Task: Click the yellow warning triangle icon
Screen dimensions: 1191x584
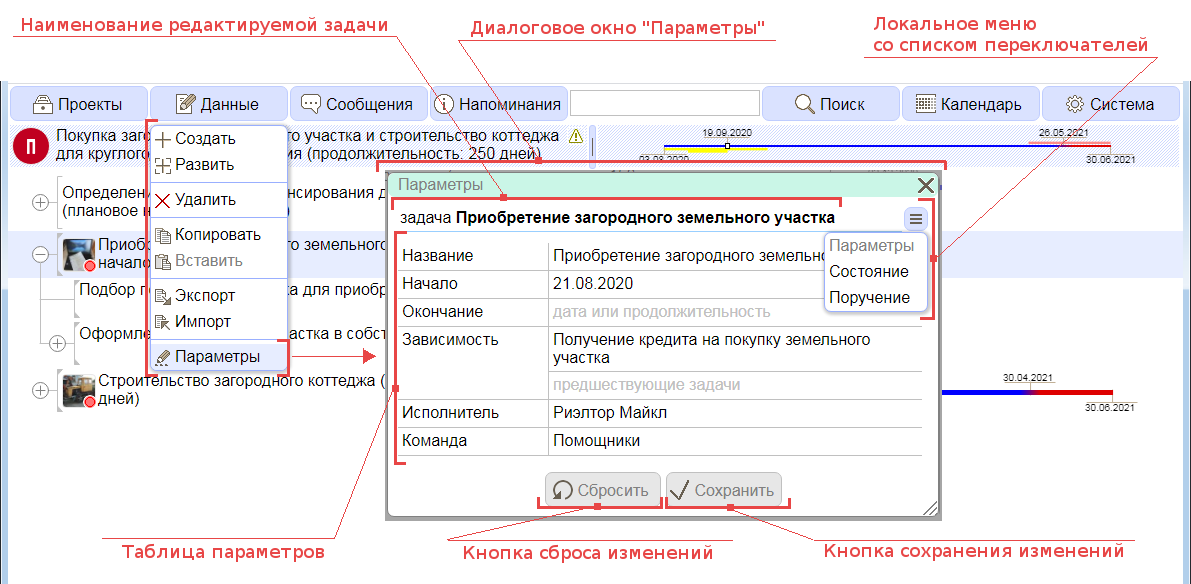Action: 576,136
